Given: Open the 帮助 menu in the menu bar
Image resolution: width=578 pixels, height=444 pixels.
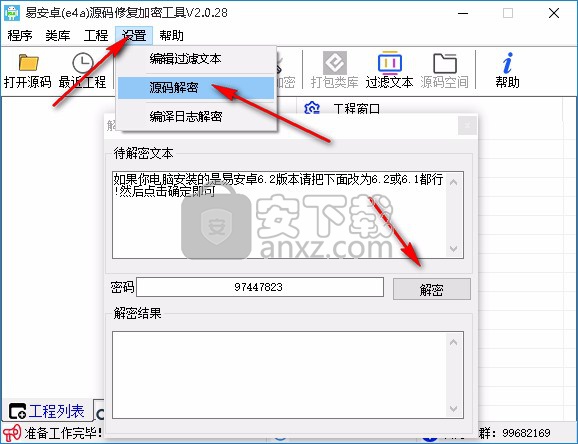Looking at the screenshot, I should (171, 36).
